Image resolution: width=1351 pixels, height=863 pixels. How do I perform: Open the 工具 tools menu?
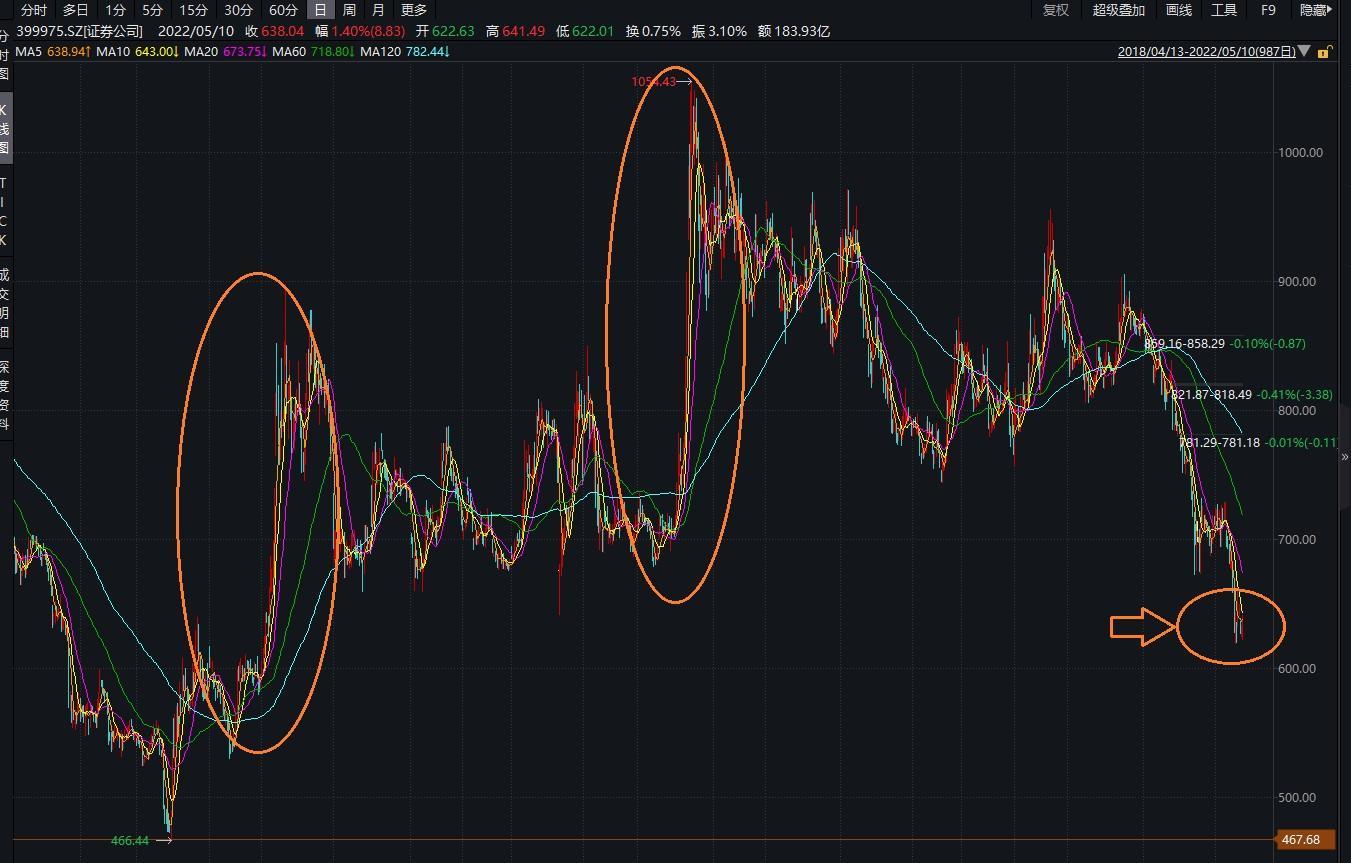point(1224,10)
